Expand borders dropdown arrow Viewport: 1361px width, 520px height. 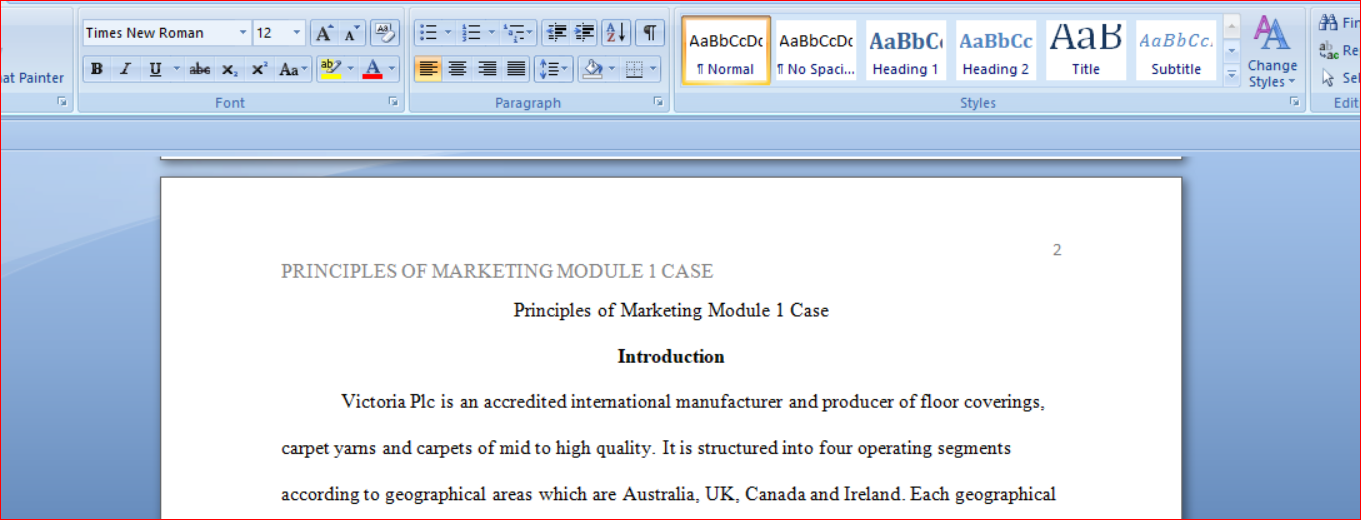pos(654,69)
